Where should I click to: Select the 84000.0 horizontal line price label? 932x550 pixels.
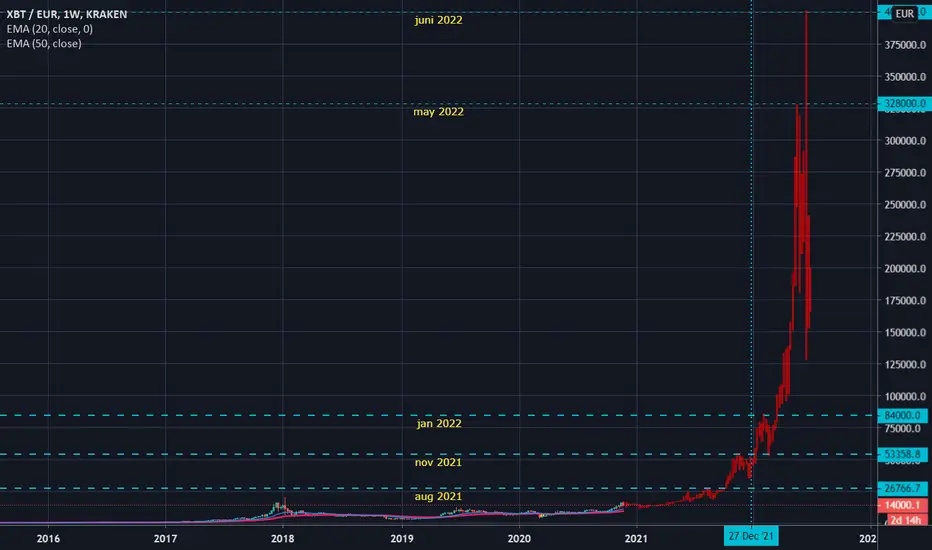(903, 415)
